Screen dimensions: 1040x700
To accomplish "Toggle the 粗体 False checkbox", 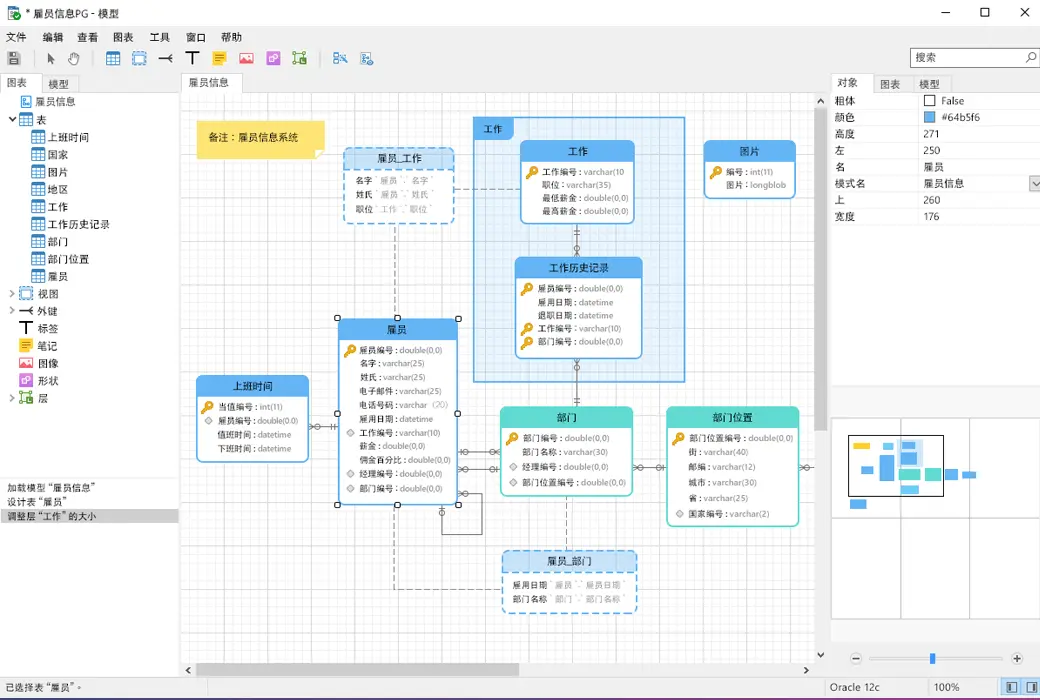I will pos(929,101).
